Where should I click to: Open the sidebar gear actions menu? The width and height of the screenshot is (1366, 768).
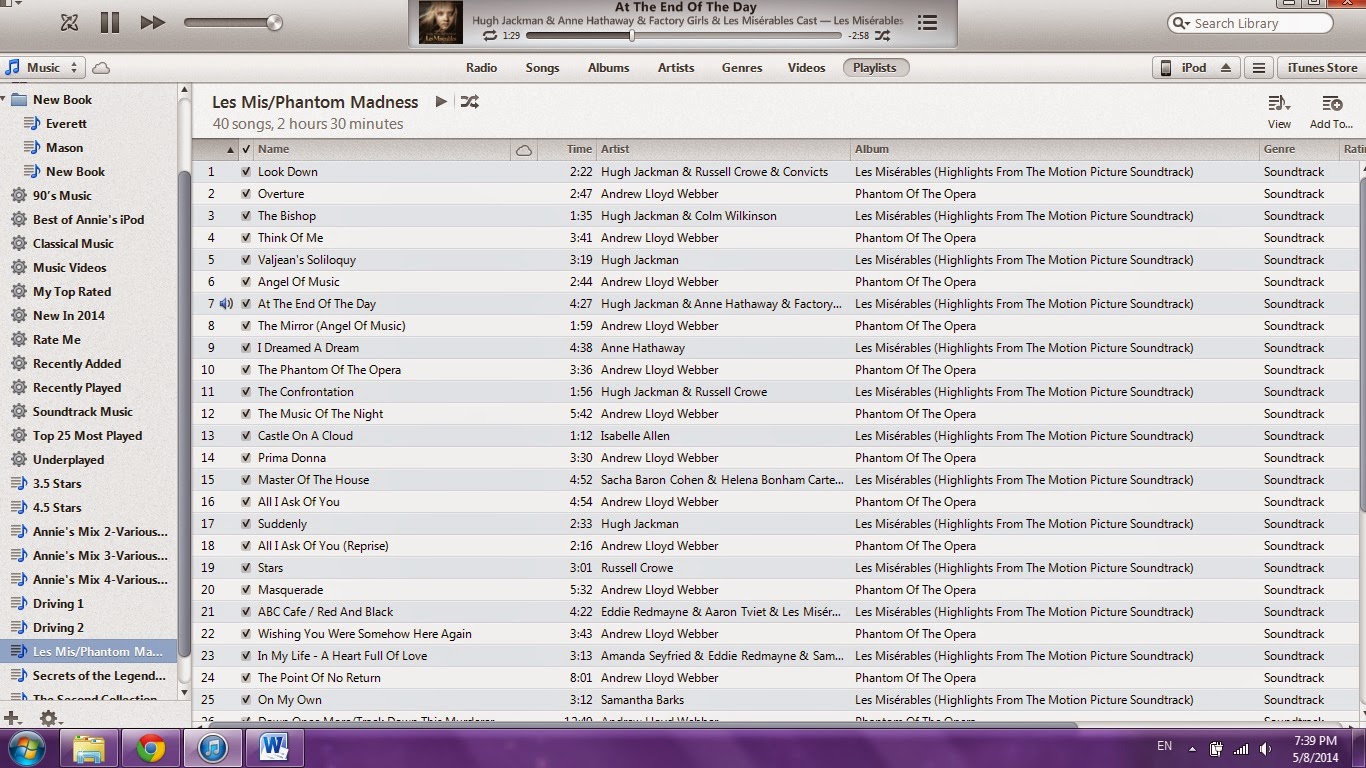click(x=49, y=718)
